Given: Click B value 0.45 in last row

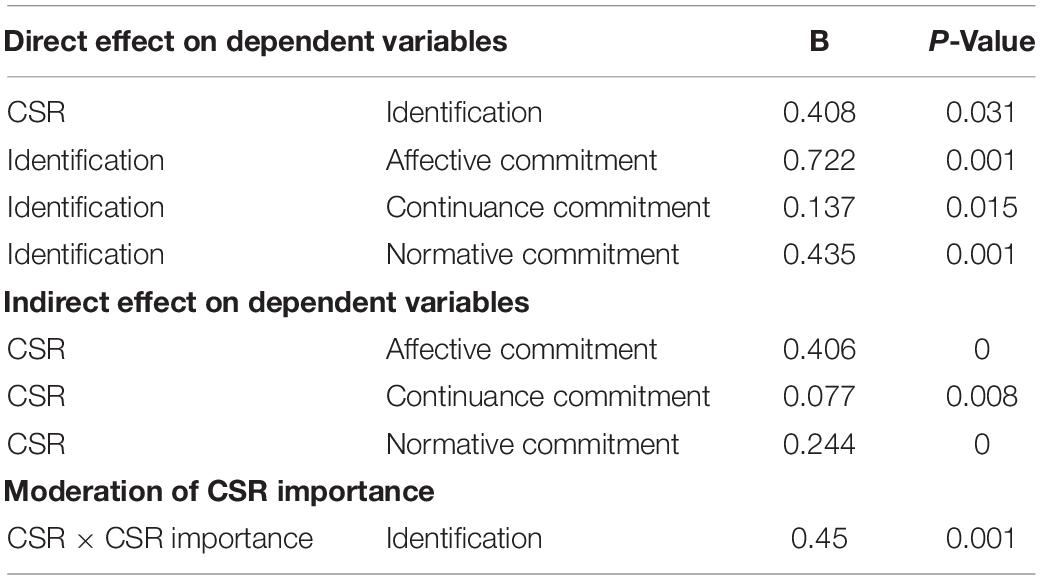Looking at the screenshot, I should tap(819, 538).
